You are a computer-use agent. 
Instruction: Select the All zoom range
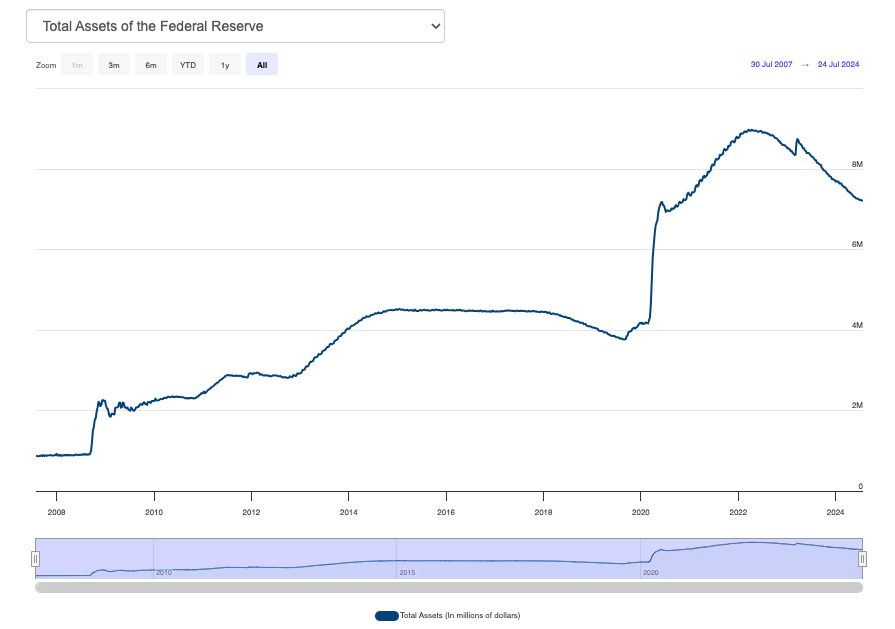coord(262,65)
